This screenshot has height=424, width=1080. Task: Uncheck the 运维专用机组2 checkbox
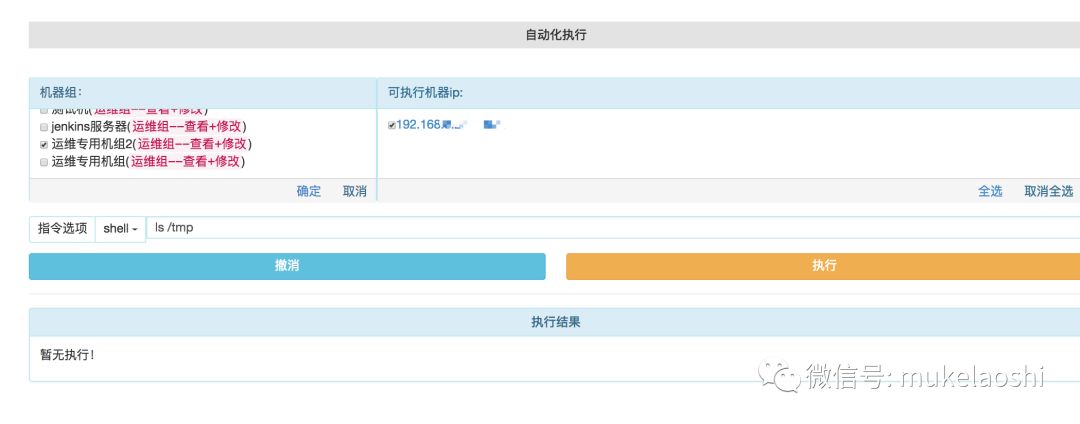point(43,144)
